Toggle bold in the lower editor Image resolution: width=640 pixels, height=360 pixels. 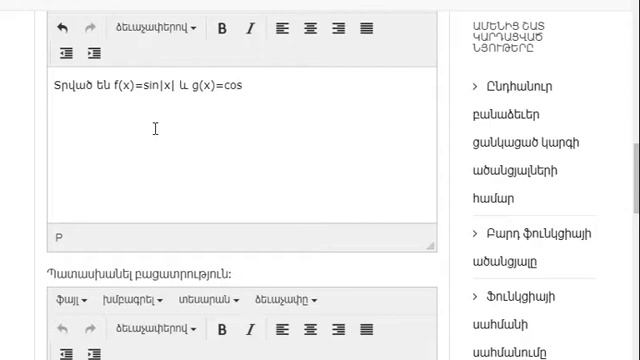[x=222, y=329]
